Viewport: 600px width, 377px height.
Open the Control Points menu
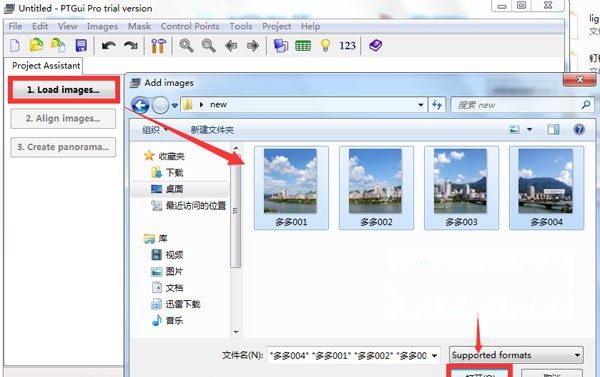pos(190,26)
